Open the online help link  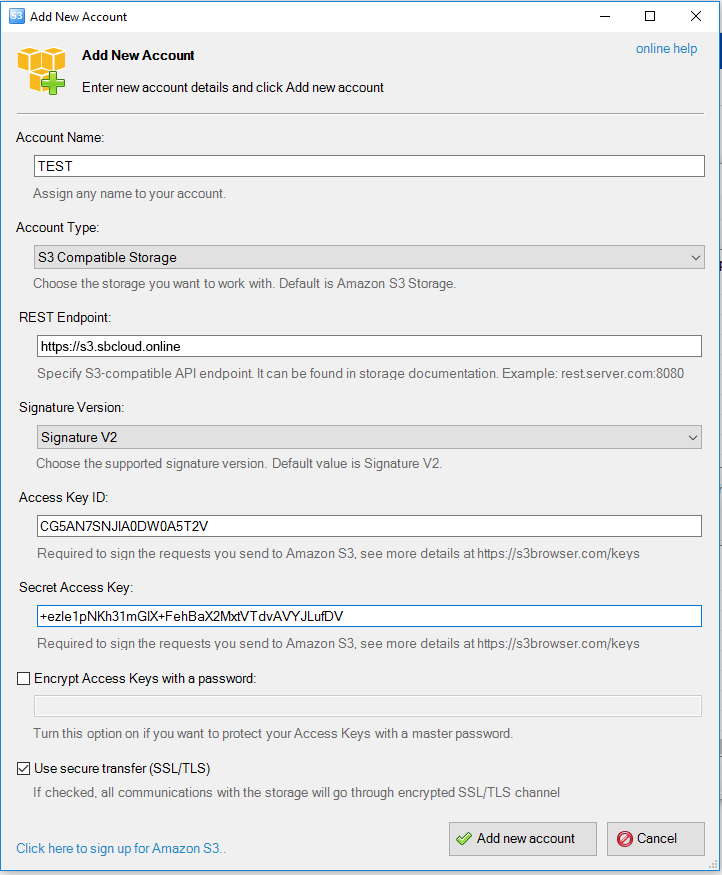click(x=666, y=49)
